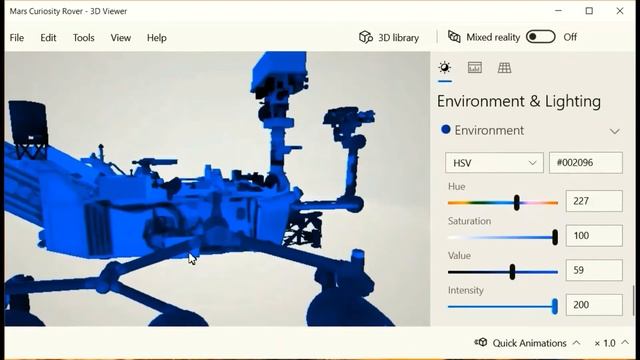Viewport: 640px width, 360px height.
Task: Click the Environment & Lighting heading
Action: tap(519, 102)
